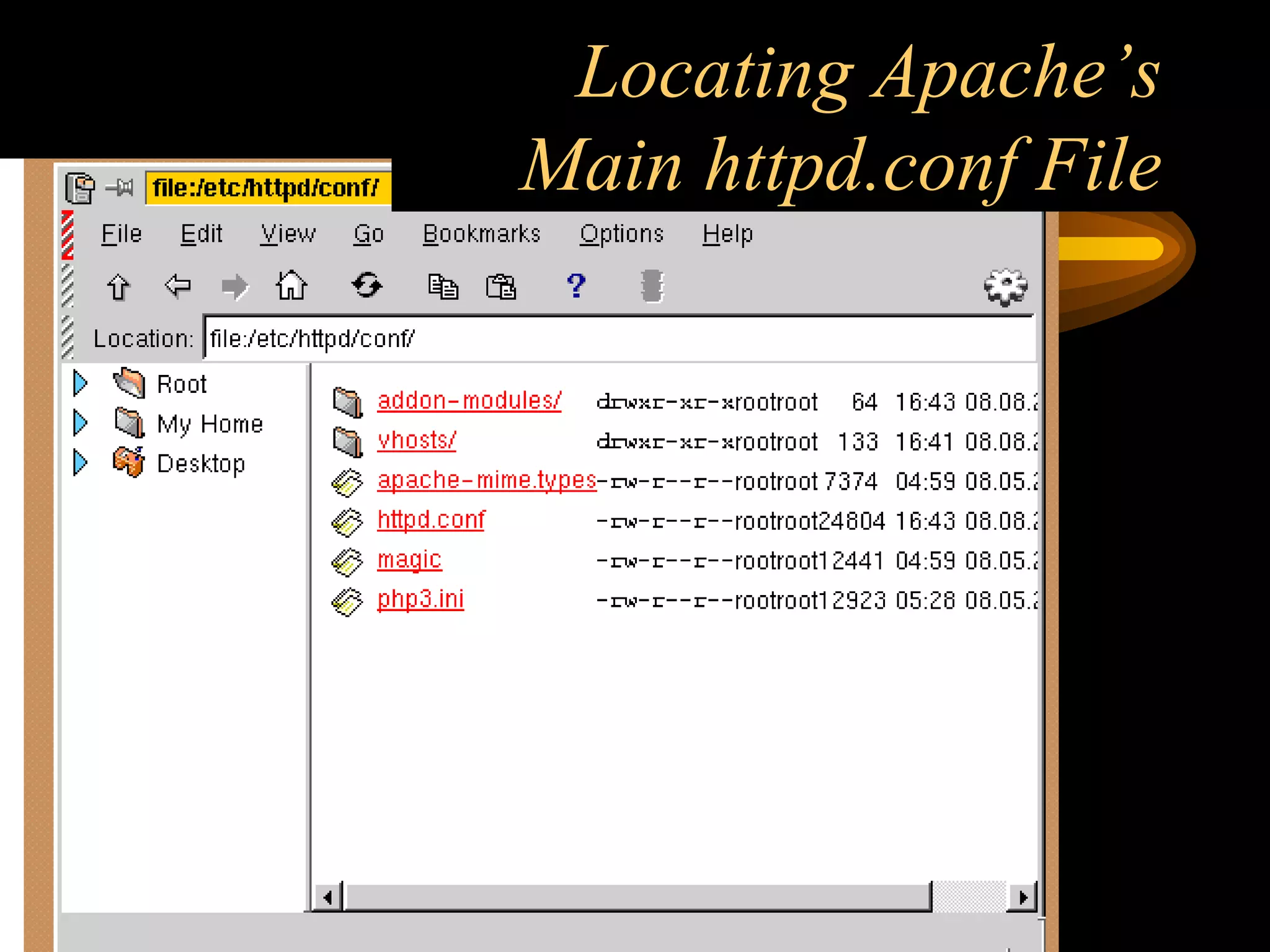Viewport: 1270px width, 952px height.
Task: Click the httpd.conf file icon
Action: click(347, 522)
